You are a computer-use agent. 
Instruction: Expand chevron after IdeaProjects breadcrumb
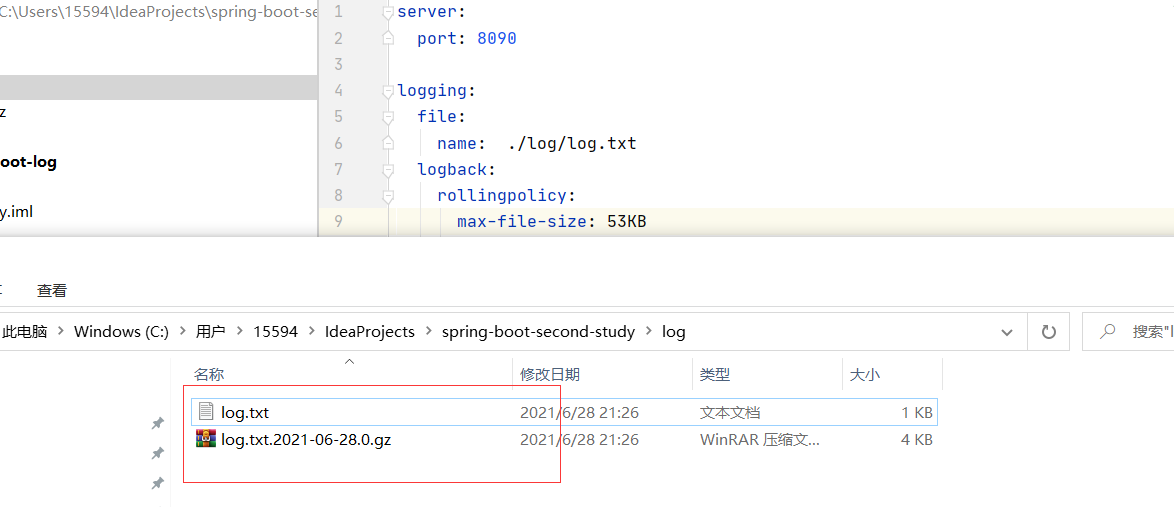click(x=428, y=332)
